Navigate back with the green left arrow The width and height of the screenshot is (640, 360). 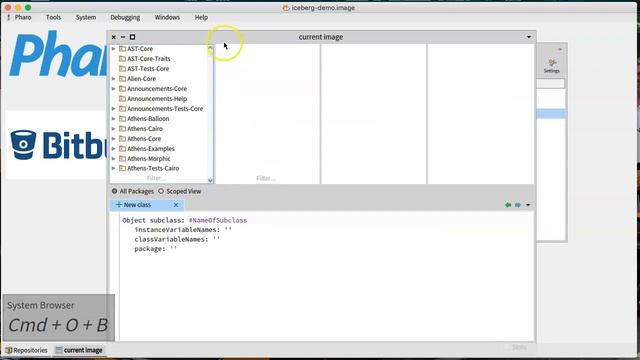(x=508, y=205)
